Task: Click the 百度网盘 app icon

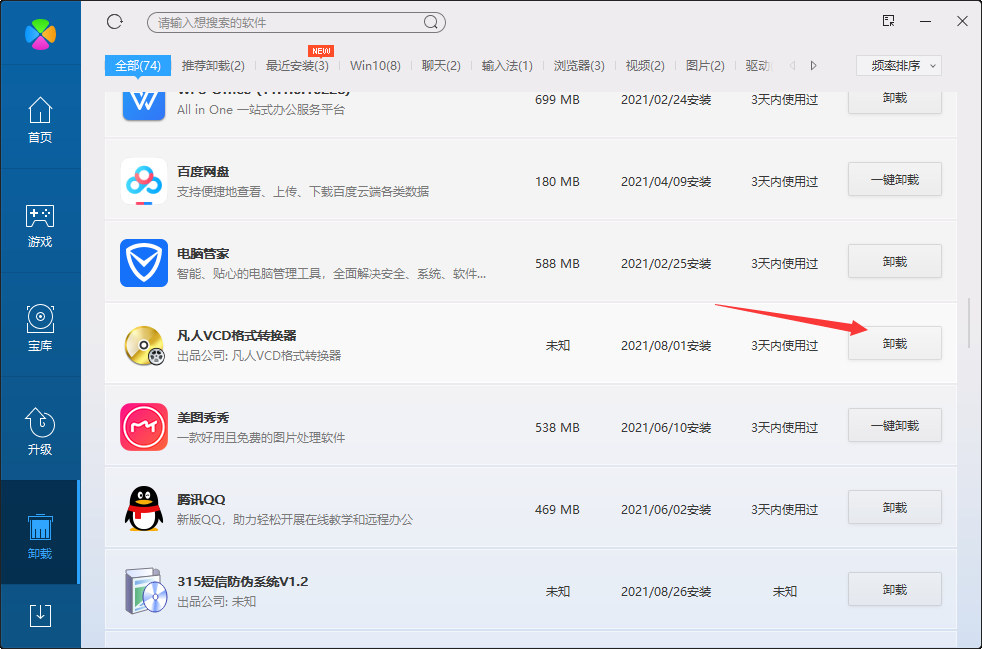Action: click(144, 182)
